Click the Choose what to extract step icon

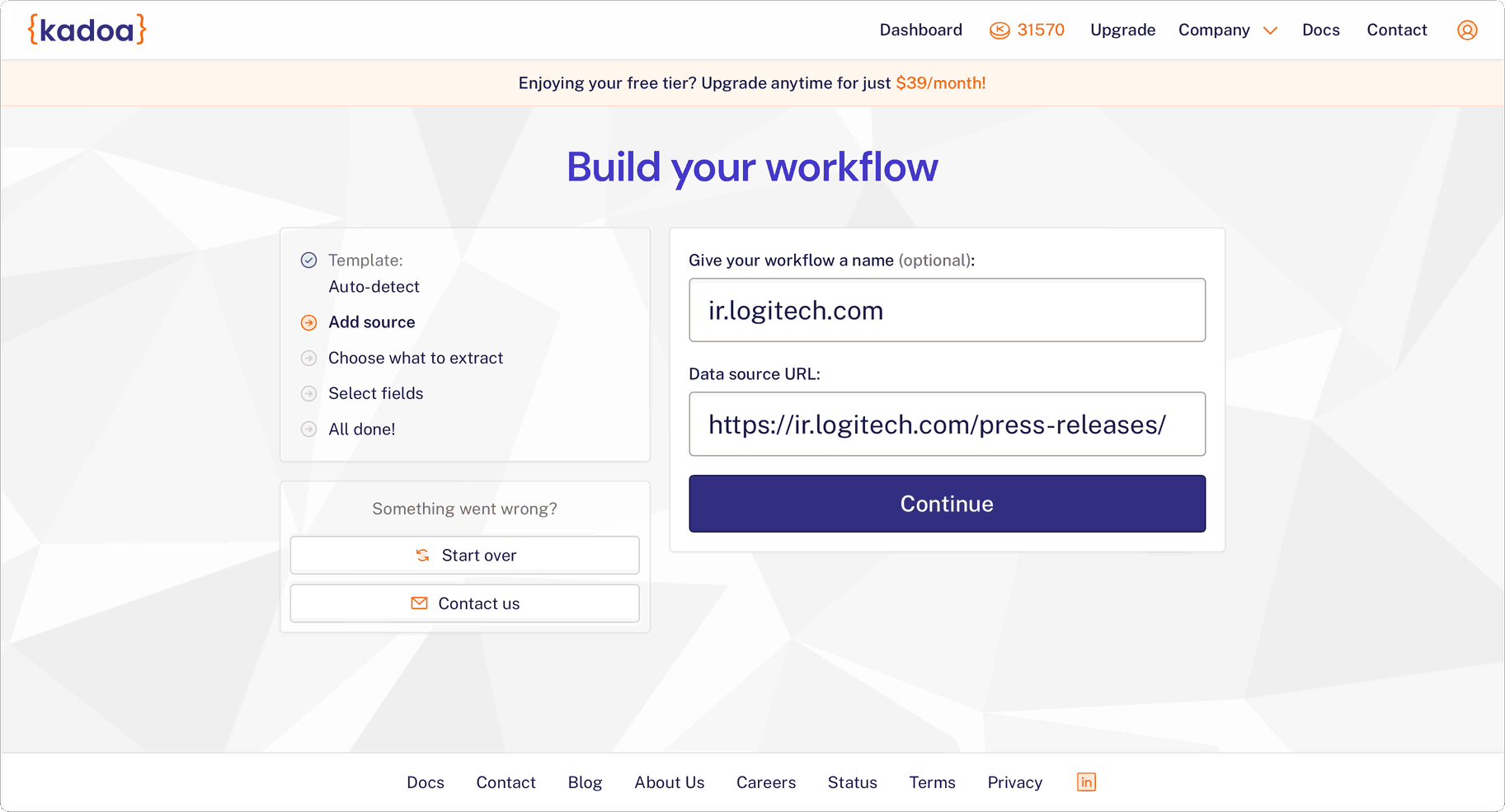point(308,358)
